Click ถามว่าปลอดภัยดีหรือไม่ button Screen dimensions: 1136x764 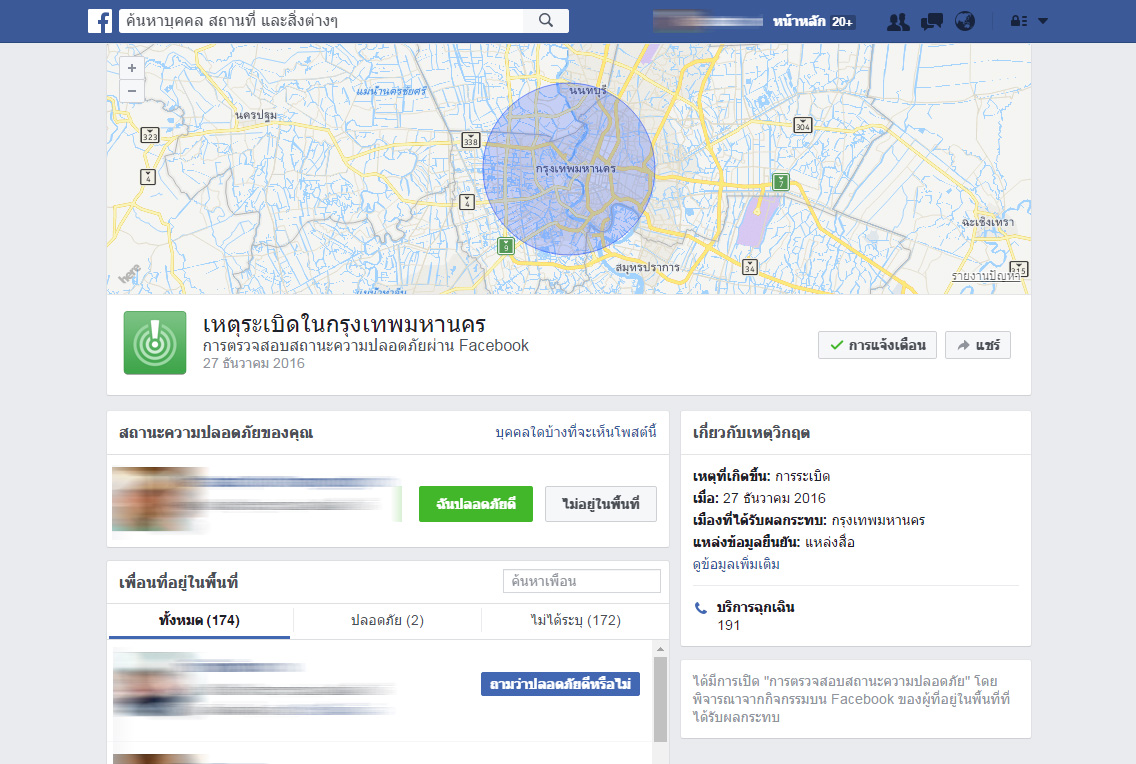click(x=560, y=684)
